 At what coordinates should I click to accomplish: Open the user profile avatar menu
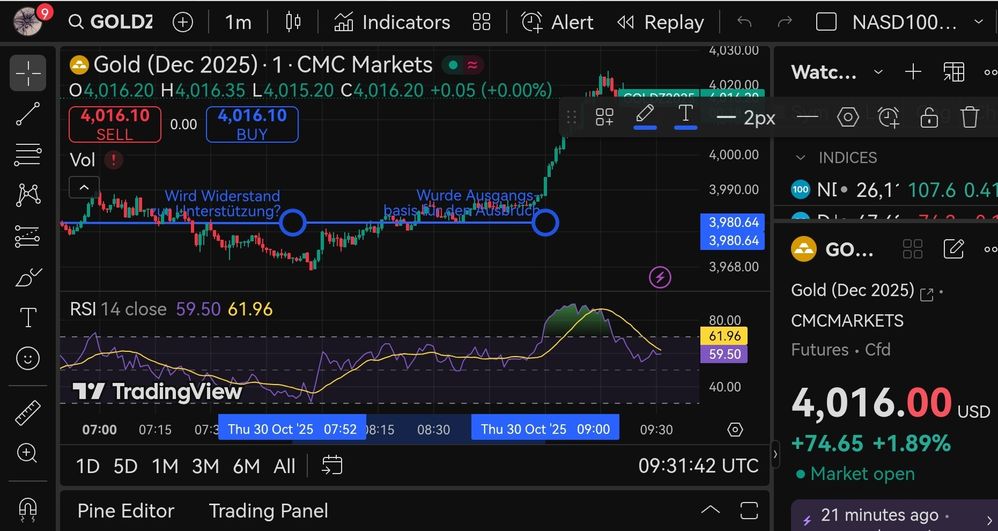pyautogui.click(x=28, y=22)
